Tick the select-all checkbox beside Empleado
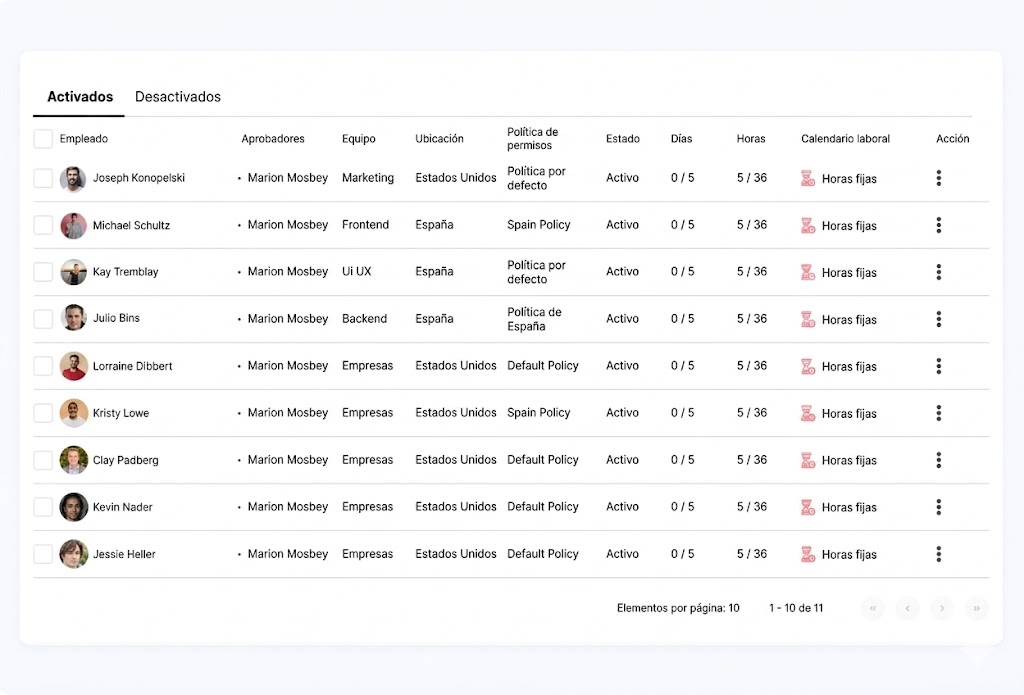 (x=43, y=138)
